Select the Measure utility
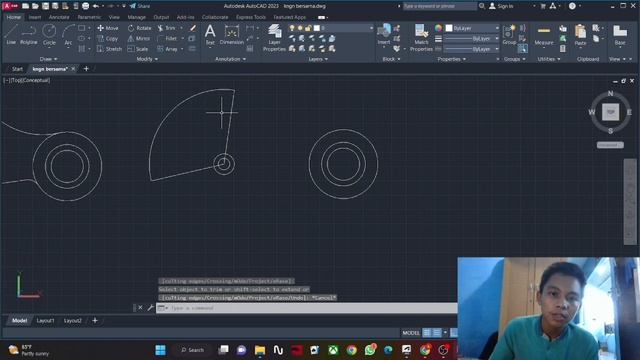Viewport: 640px width, 360px height. [544, 34]
